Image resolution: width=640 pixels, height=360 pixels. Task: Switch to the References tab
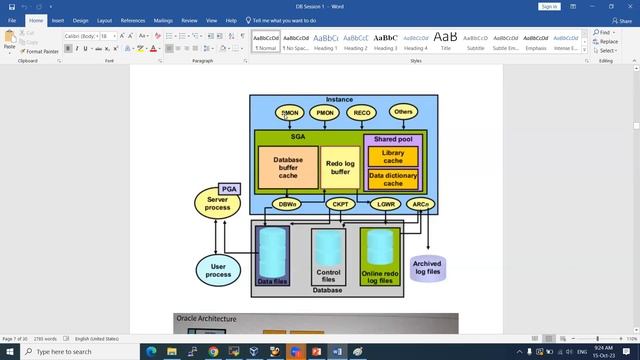(133, 20)
